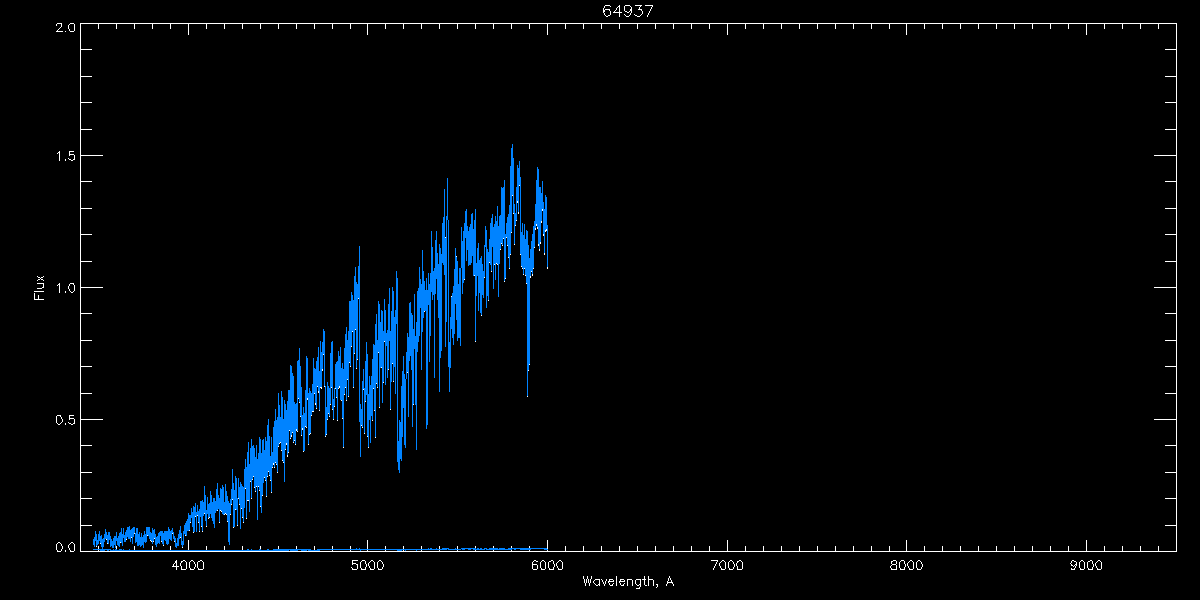Viewport: 1200px width, 600px height.
Task: Click the spectrum's left start near 3500
Action: 95,540
